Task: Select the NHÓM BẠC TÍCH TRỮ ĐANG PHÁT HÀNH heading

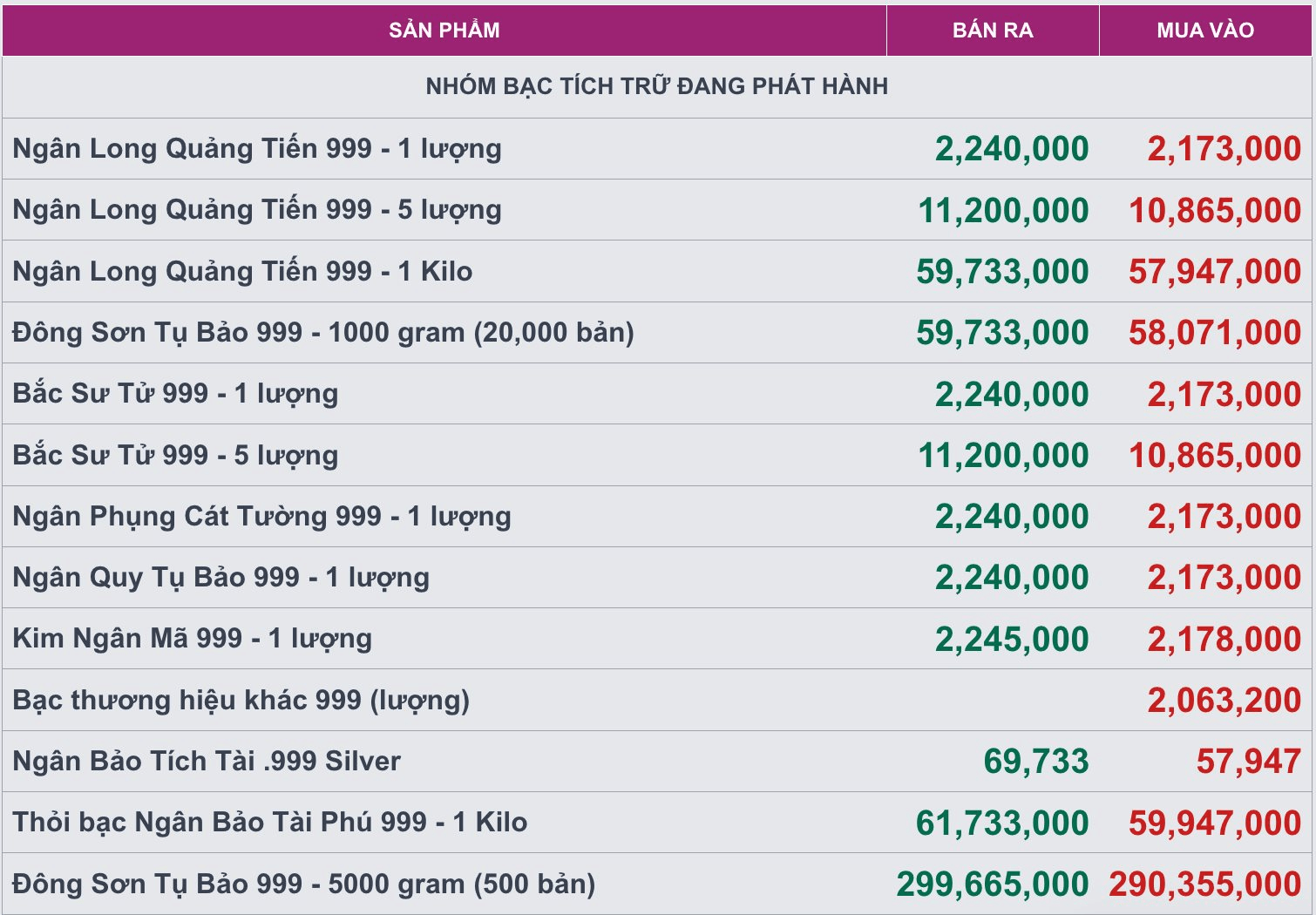Action: tap(657, 86)
